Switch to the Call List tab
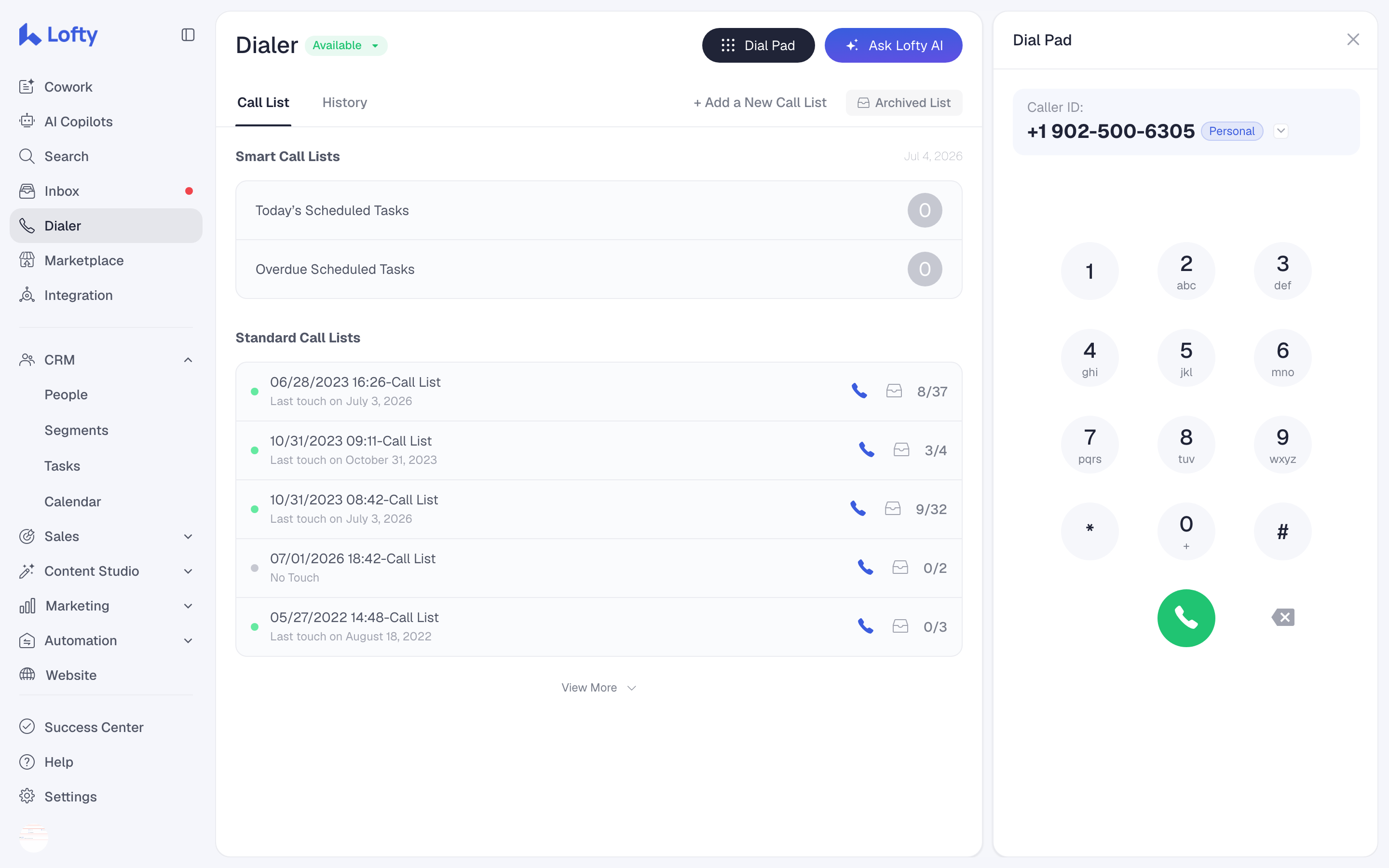Viewport: 1389px width, 868px height. [x=263, y=103]
